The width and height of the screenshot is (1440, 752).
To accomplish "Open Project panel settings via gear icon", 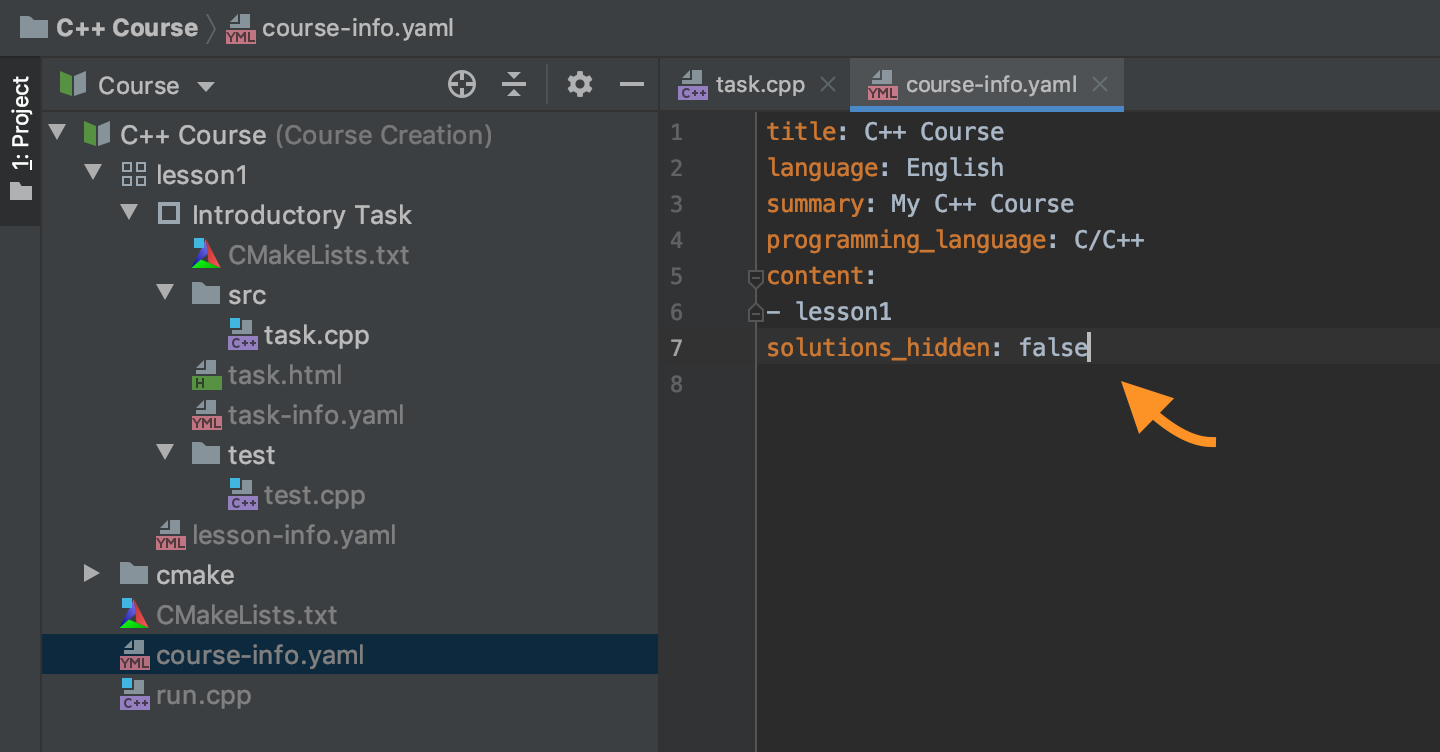I will pyautogui.click(x=579, y=84).
